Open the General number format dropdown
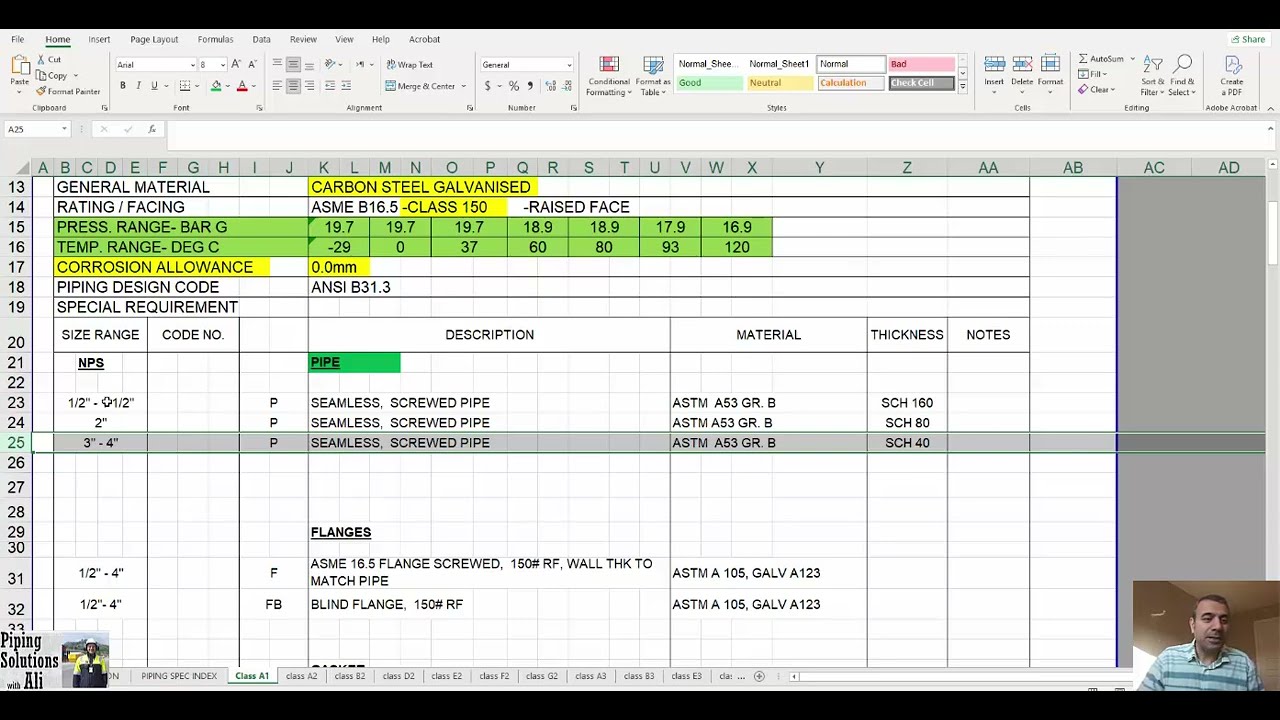Image resolution: width=1280 pixels, height=720 pixels. (x=569, y=65)
